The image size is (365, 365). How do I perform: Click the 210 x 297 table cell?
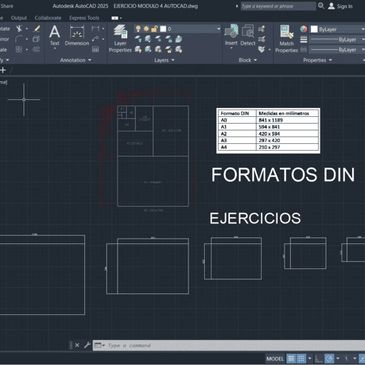(x=288, y=147)
